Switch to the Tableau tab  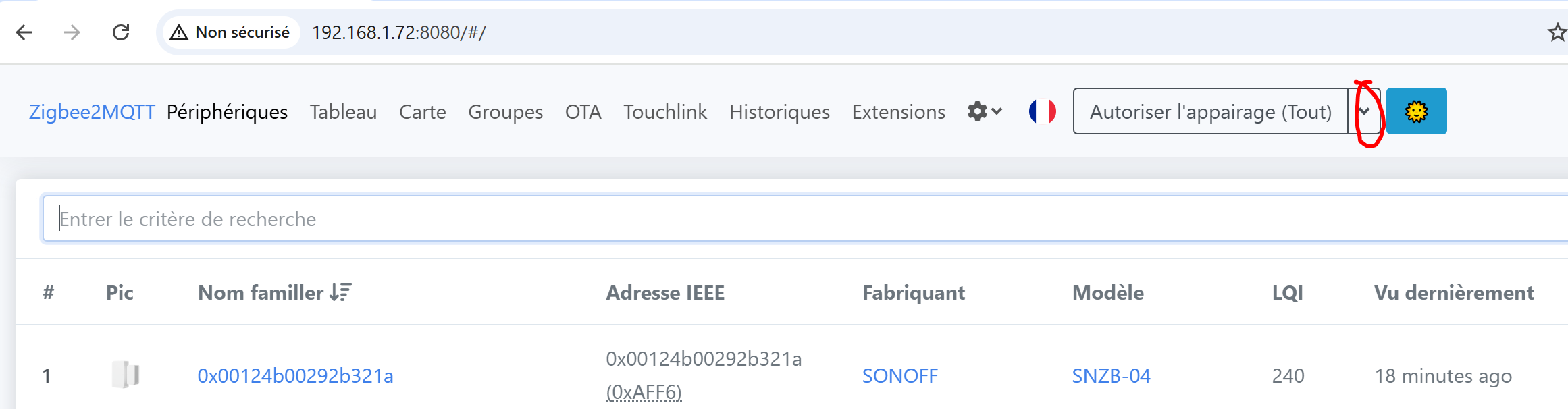point(343,112)
